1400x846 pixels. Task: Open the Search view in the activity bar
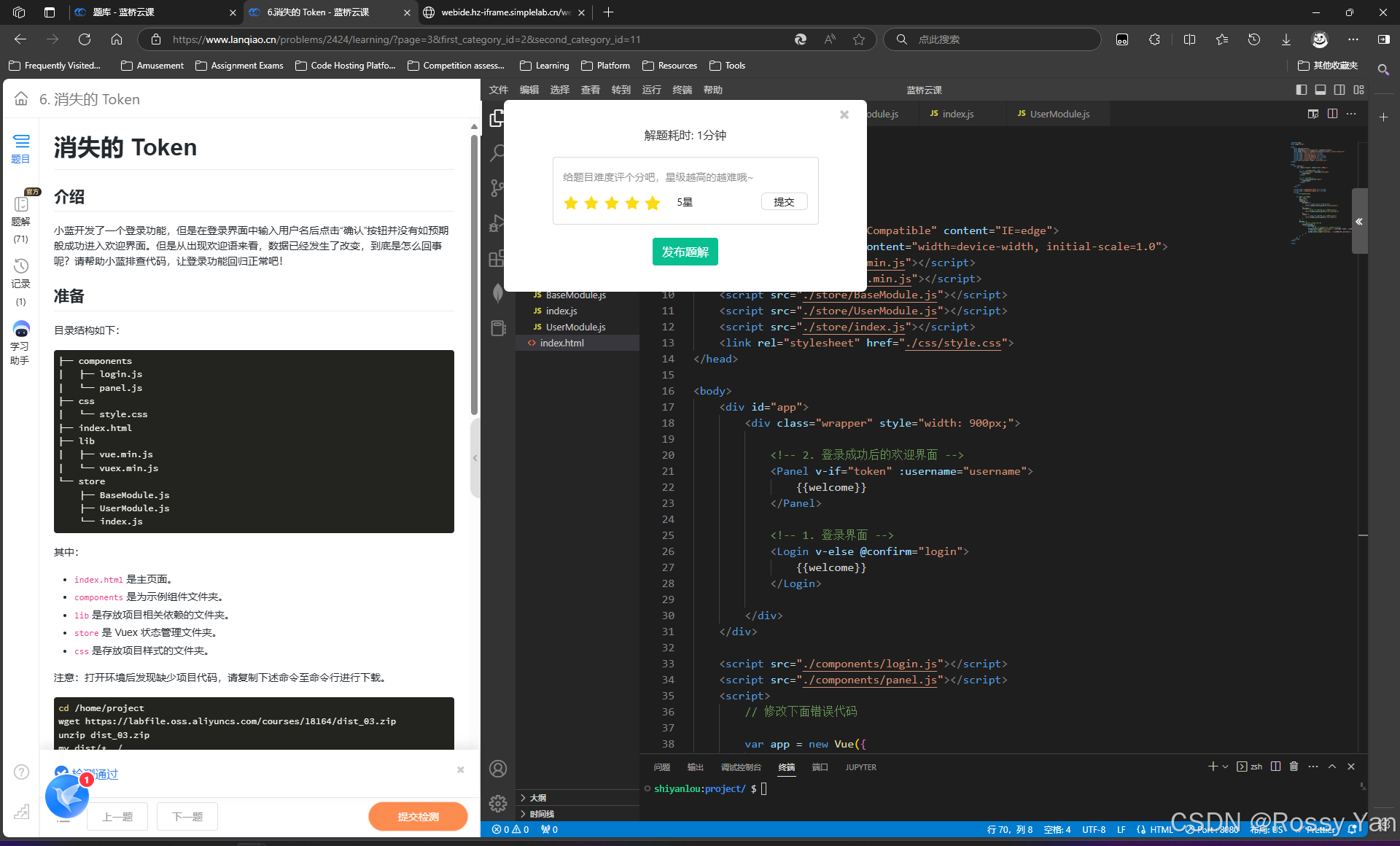pyautogui.click(x=498, y=153)
